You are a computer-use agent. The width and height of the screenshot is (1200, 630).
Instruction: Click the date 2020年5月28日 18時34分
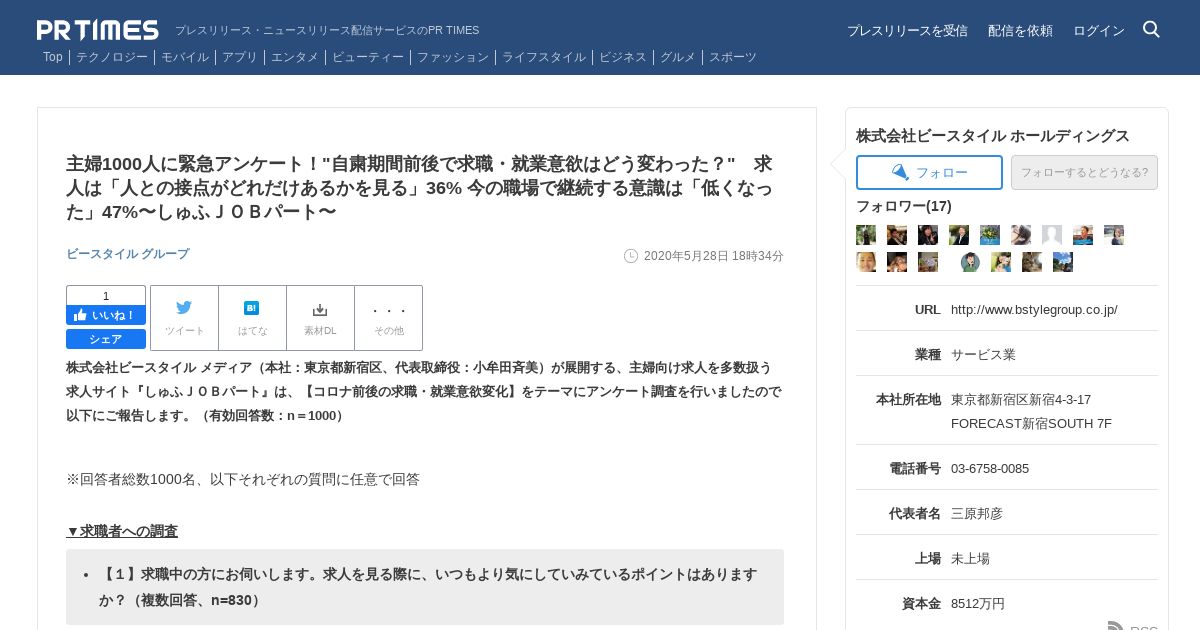pyautogui.click(x=714, y=256)
